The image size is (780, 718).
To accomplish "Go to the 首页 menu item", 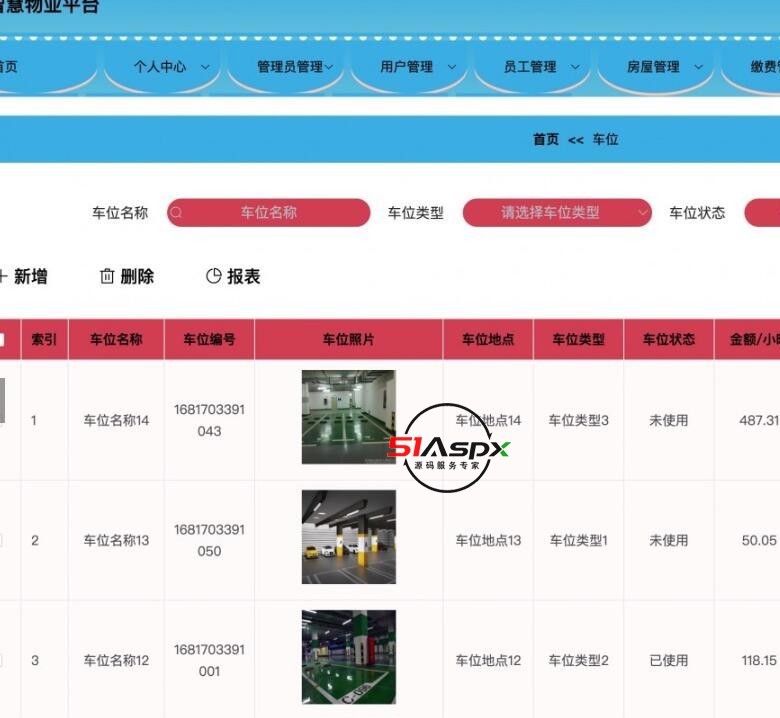I will (8, 67).
